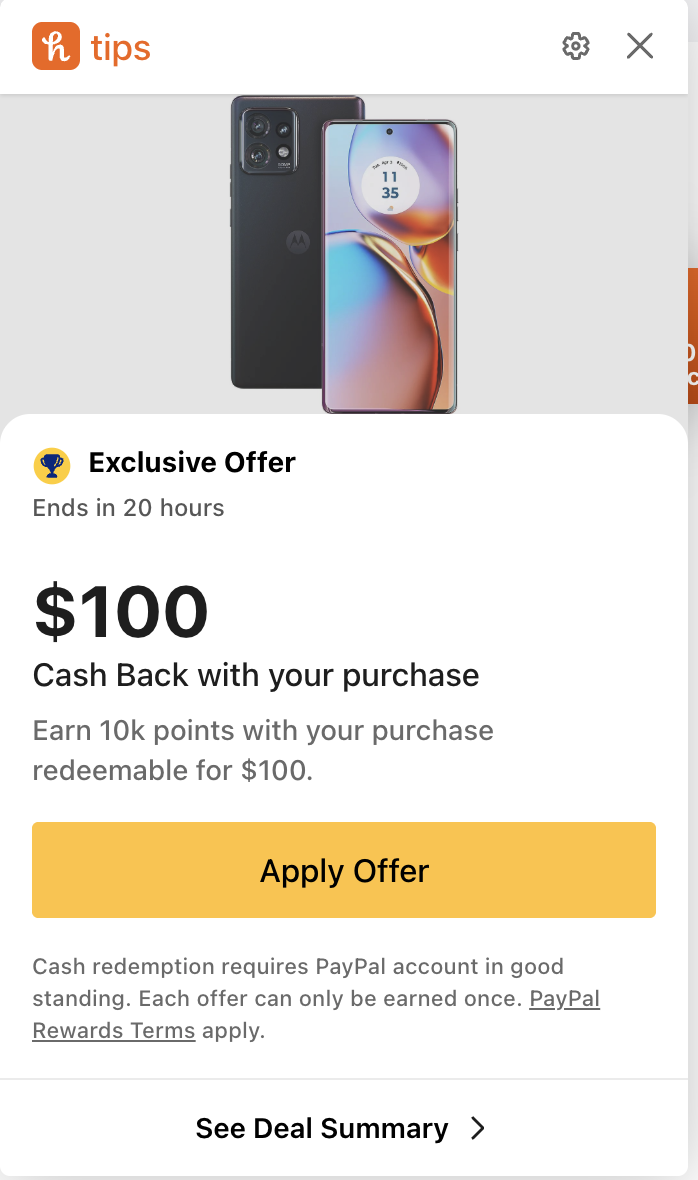Click the large $100 amount

pos(121,611)
